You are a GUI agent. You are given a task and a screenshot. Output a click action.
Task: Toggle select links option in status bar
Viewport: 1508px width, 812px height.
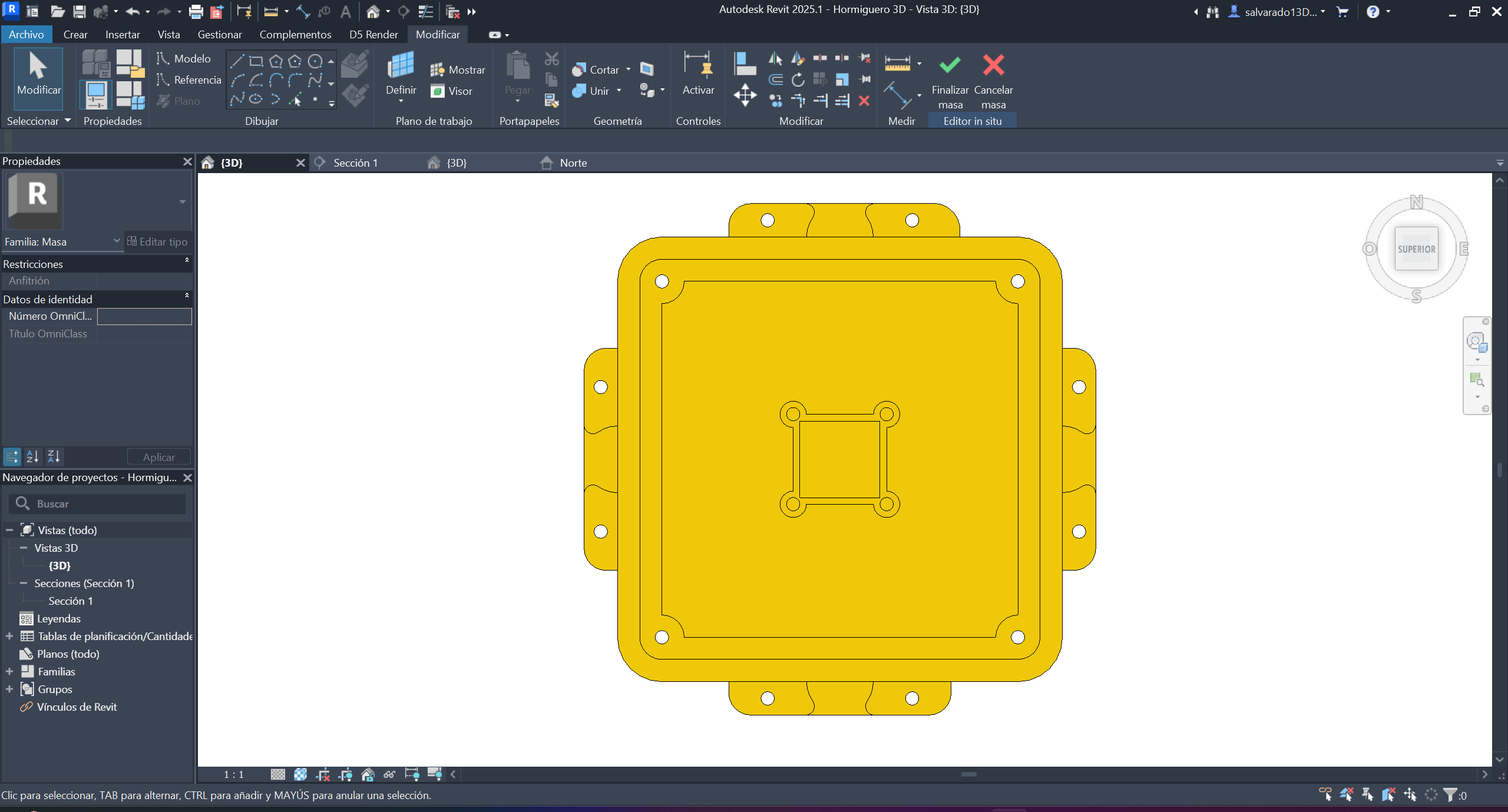1325,794
